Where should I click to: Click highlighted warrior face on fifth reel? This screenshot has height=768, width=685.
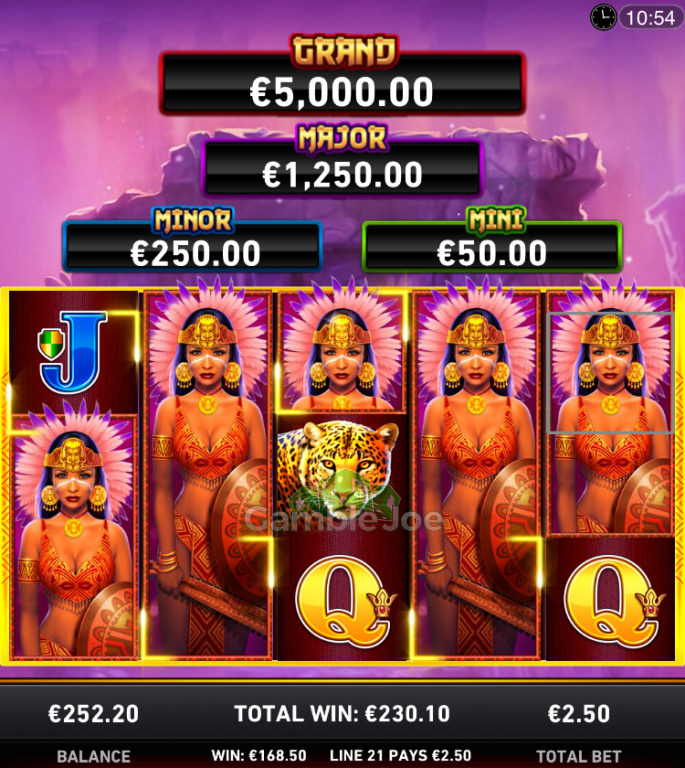(611, 372)
